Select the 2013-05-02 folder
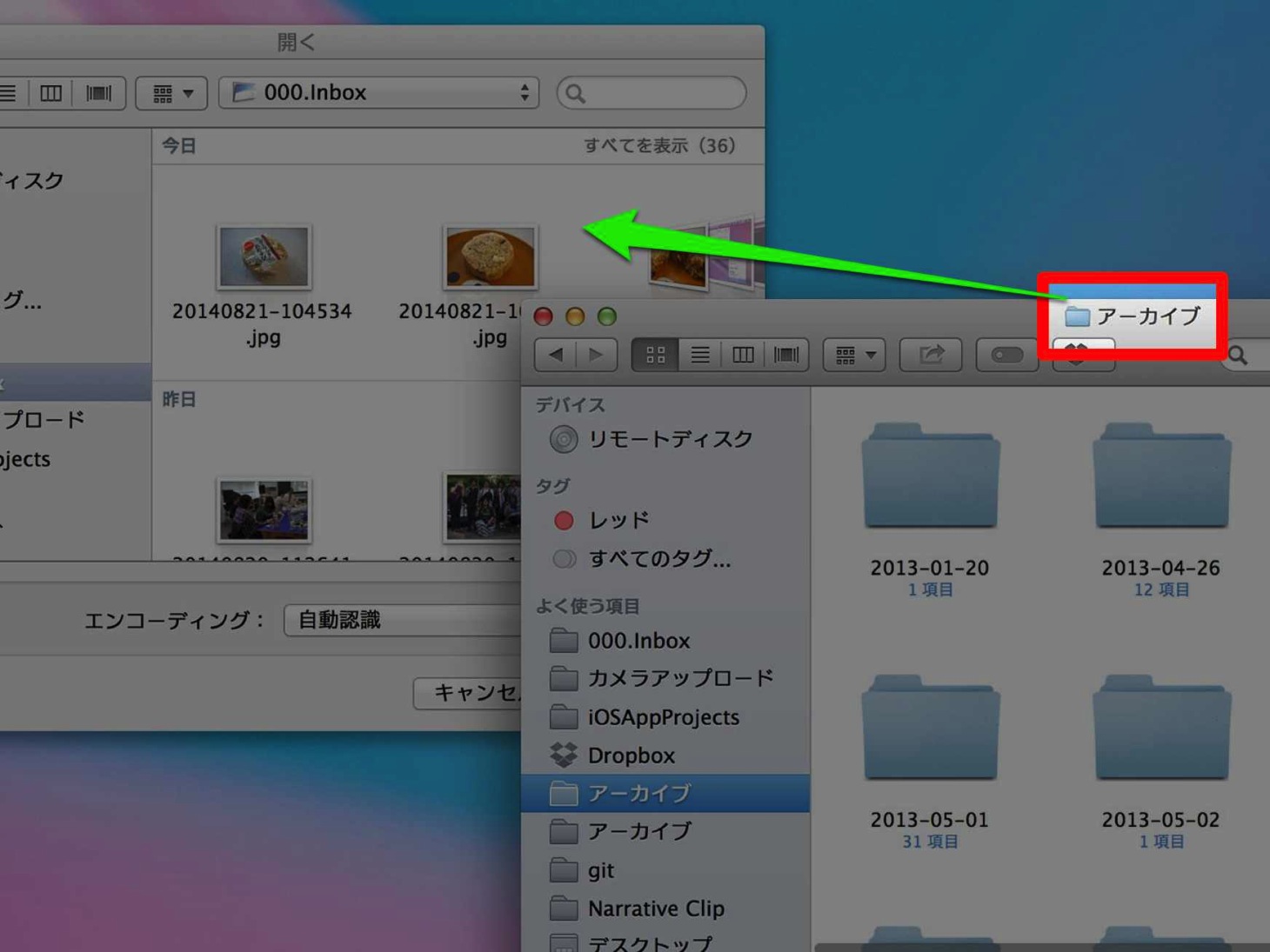This screenshot has height=952, width=1270. 1161,729
